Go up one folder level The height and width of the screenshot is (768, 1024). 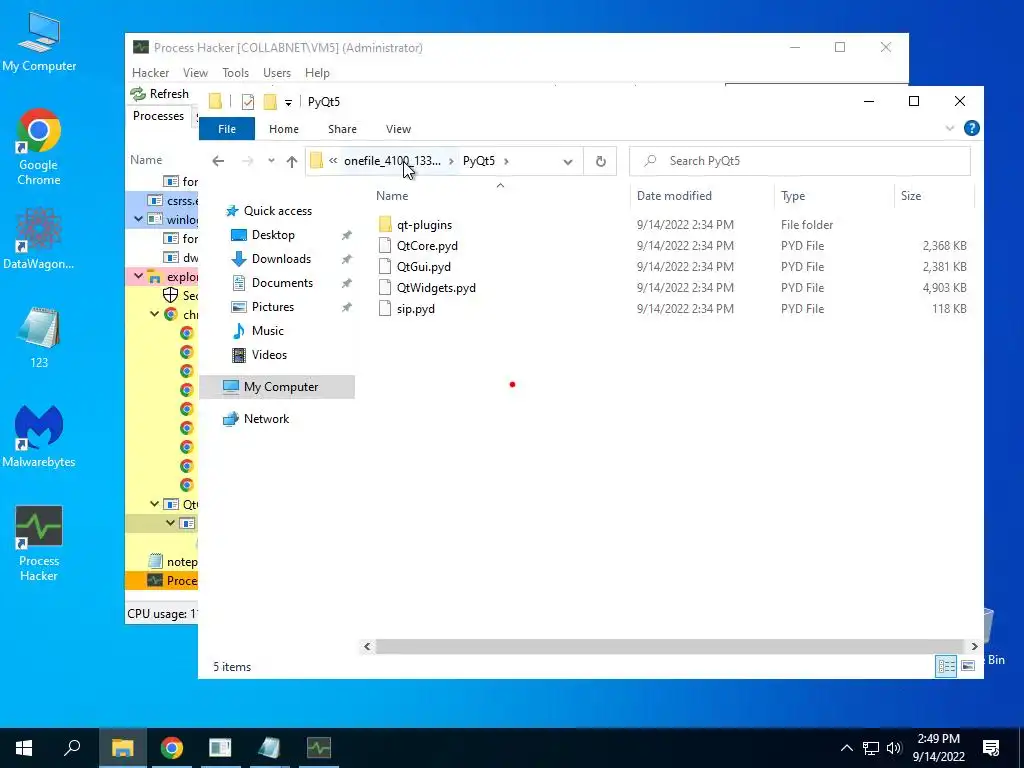pyautogui.click(x=291, y=161)
